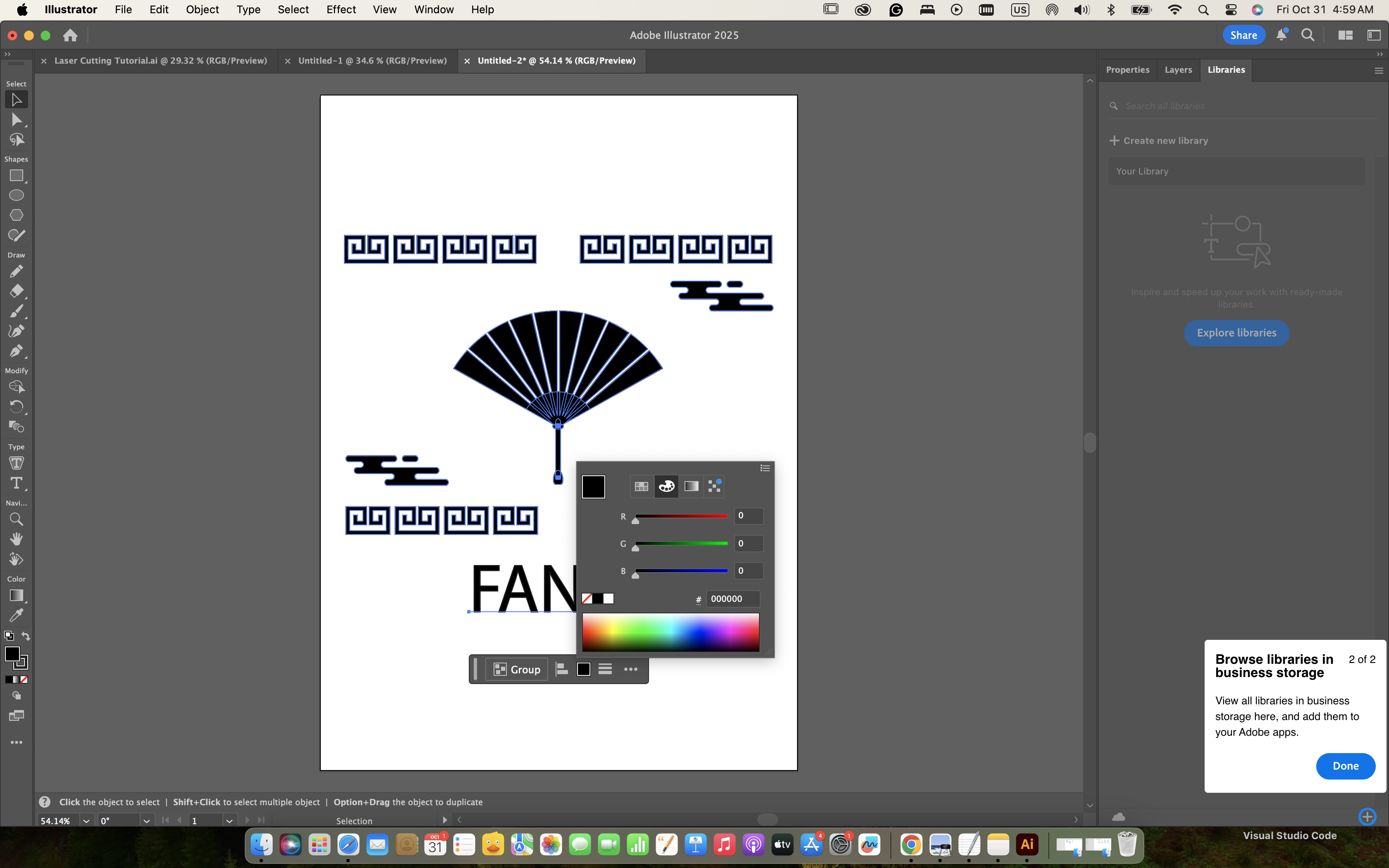Activate the Zoom tool

tap(16, 520)
